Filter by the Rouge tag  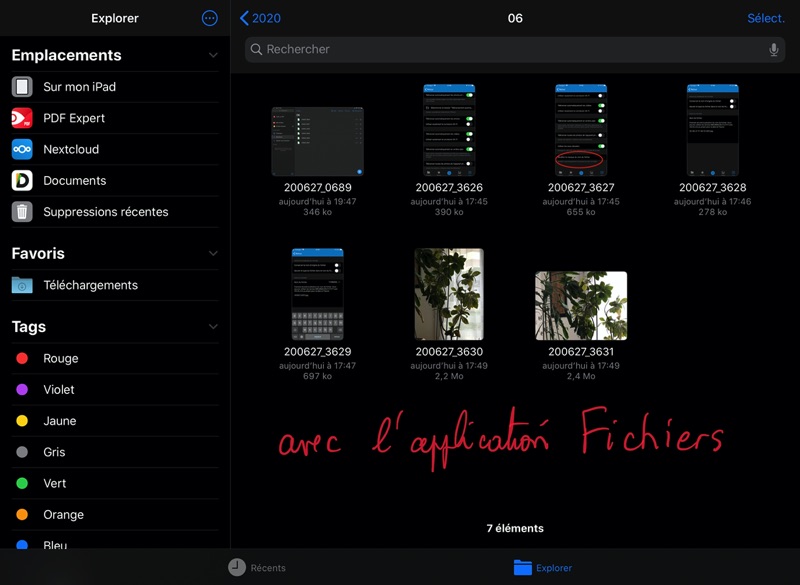[60, 358]
